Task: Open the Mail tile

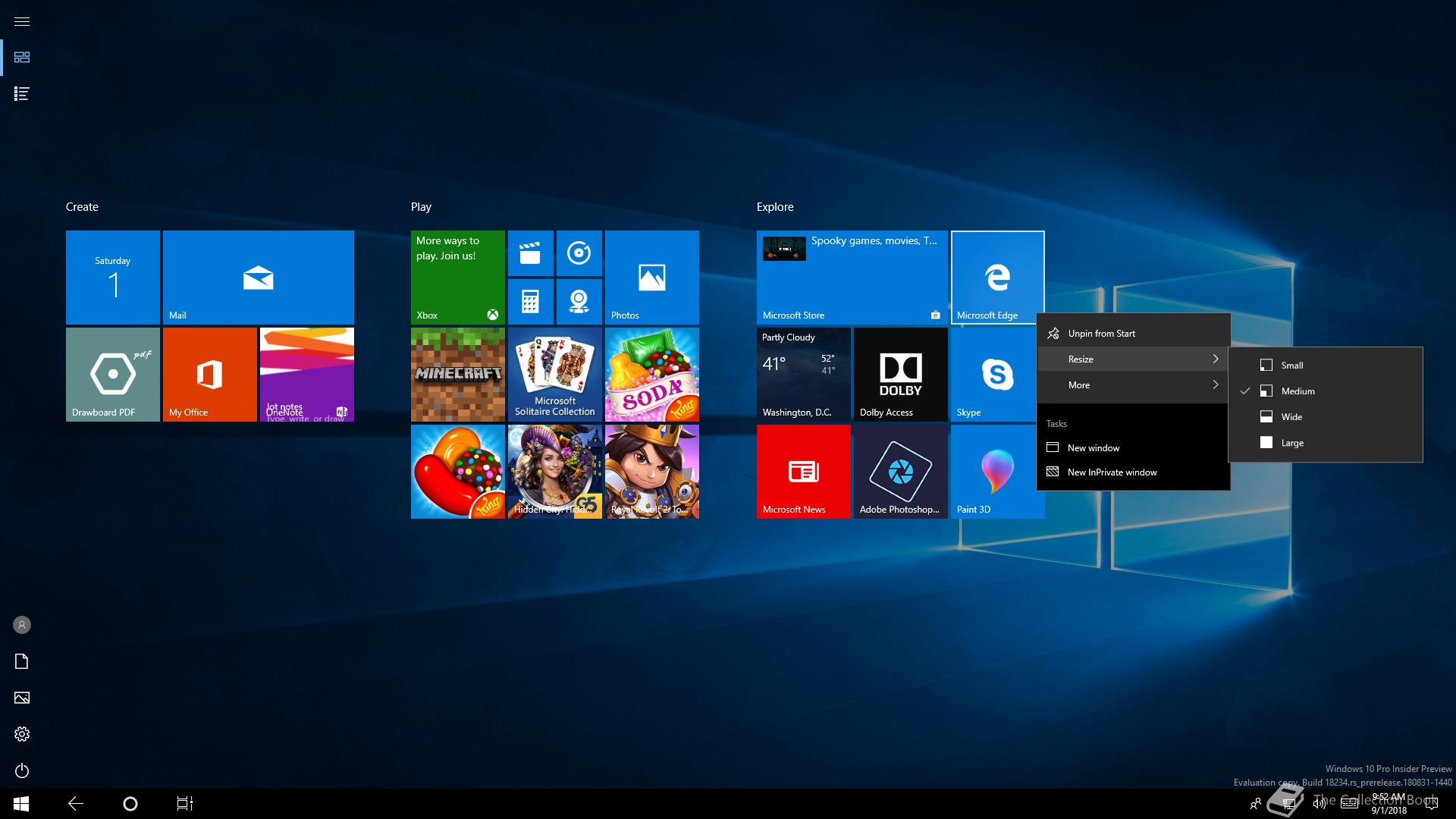Action: tap(259, 278)
